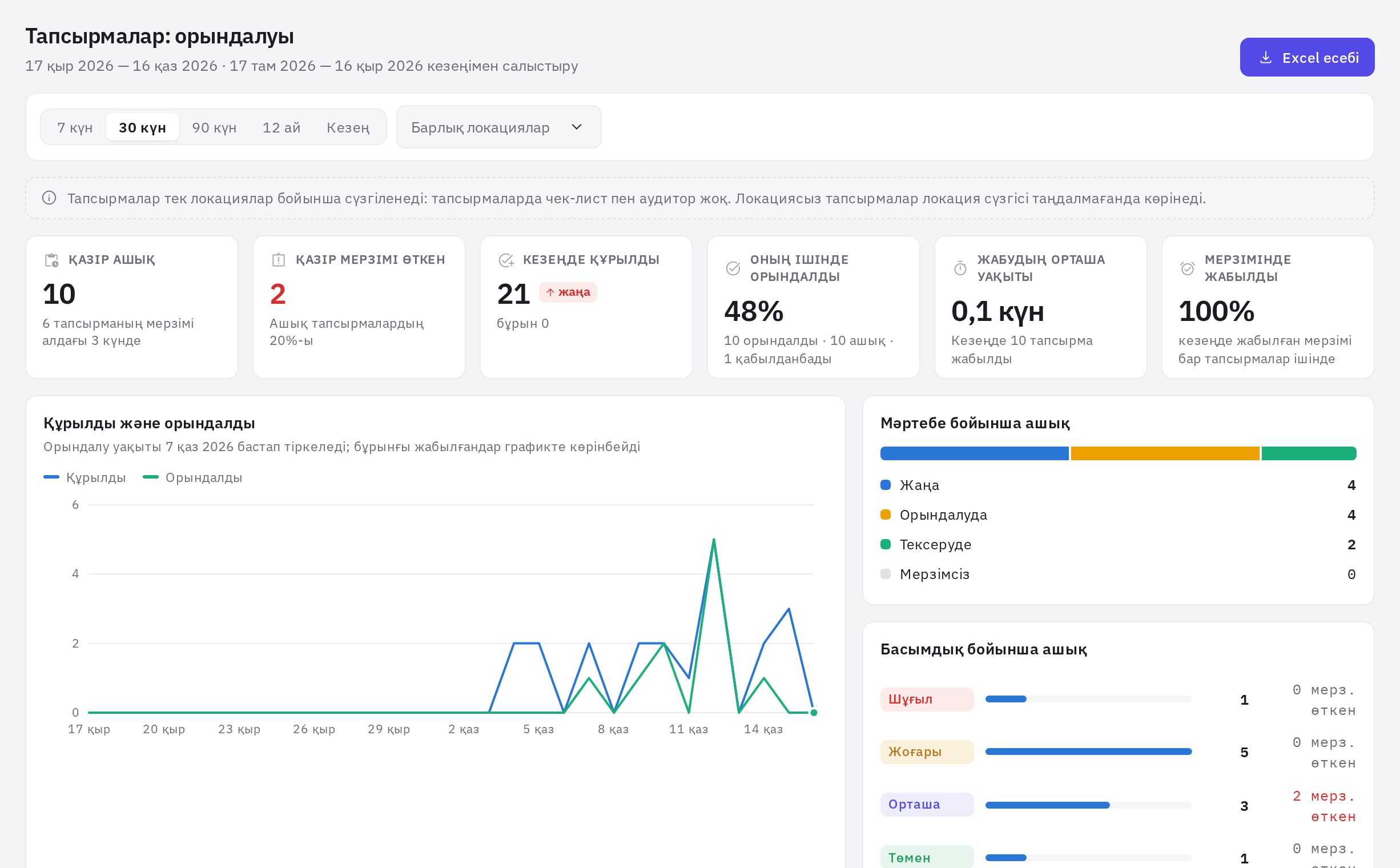
Task: Click the green Тексеруде segment of the status bar
Action: tap(1309, 453)
